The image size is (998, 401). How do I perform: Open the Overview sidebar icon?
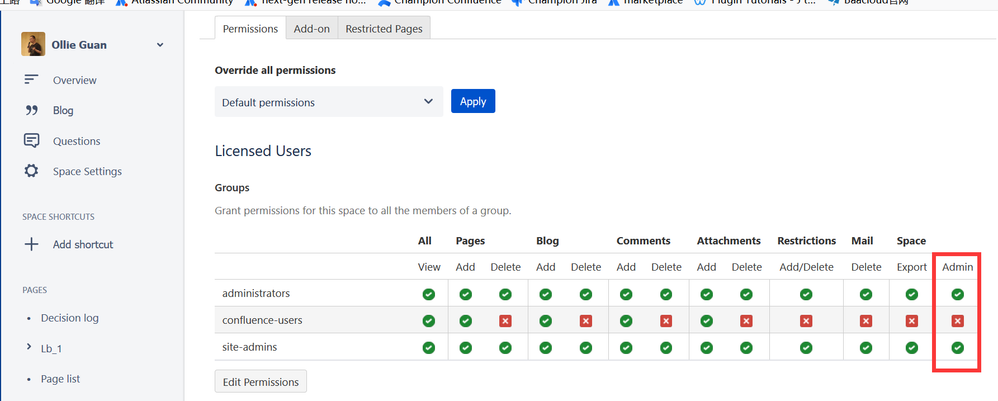pyautogui.click(x=31, y=80)
